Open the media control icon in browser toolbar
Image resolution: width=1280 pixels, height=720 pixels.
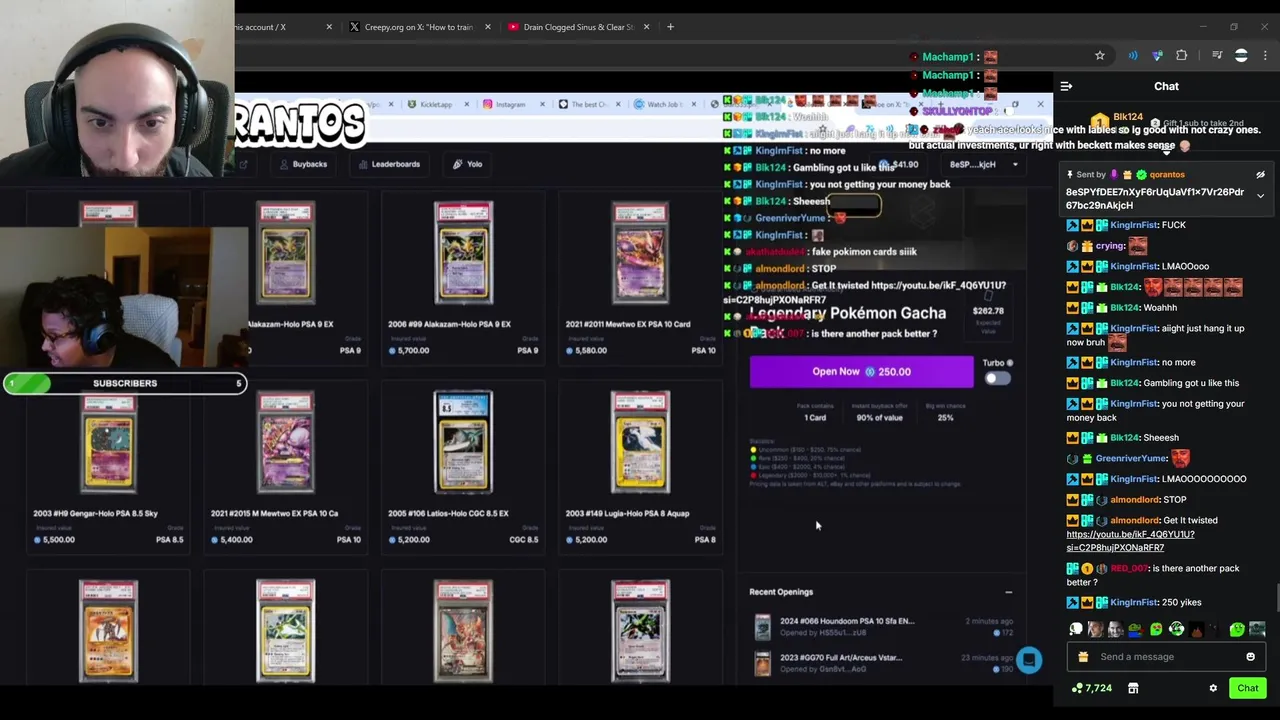[x=1217, y=56]
